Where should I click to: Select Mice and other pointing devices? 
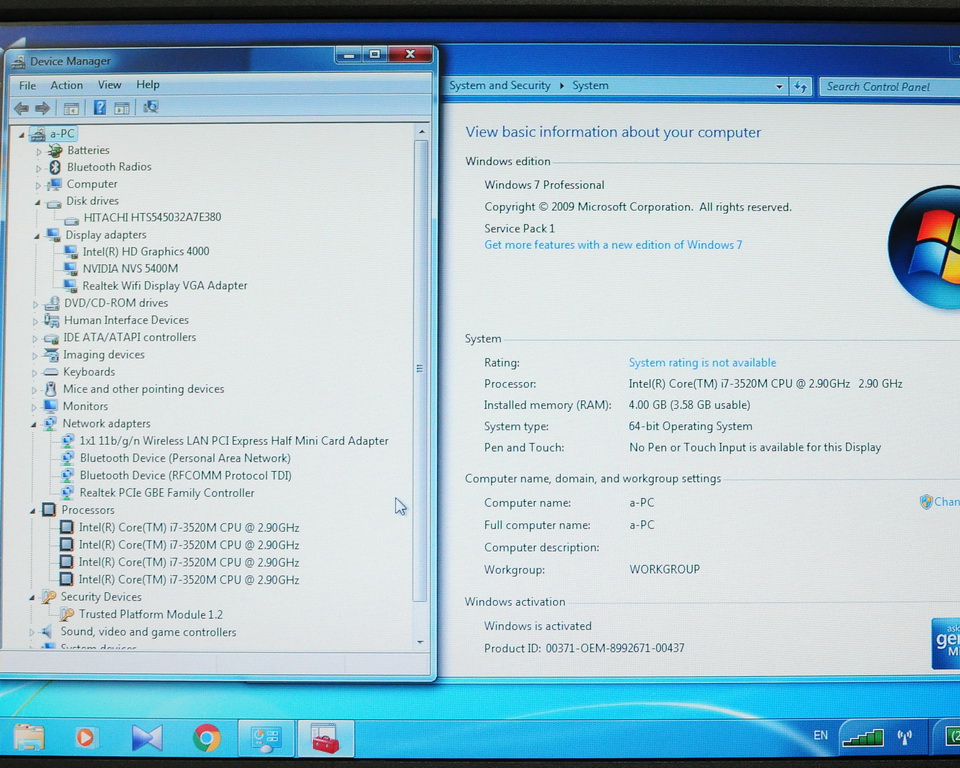143,389
